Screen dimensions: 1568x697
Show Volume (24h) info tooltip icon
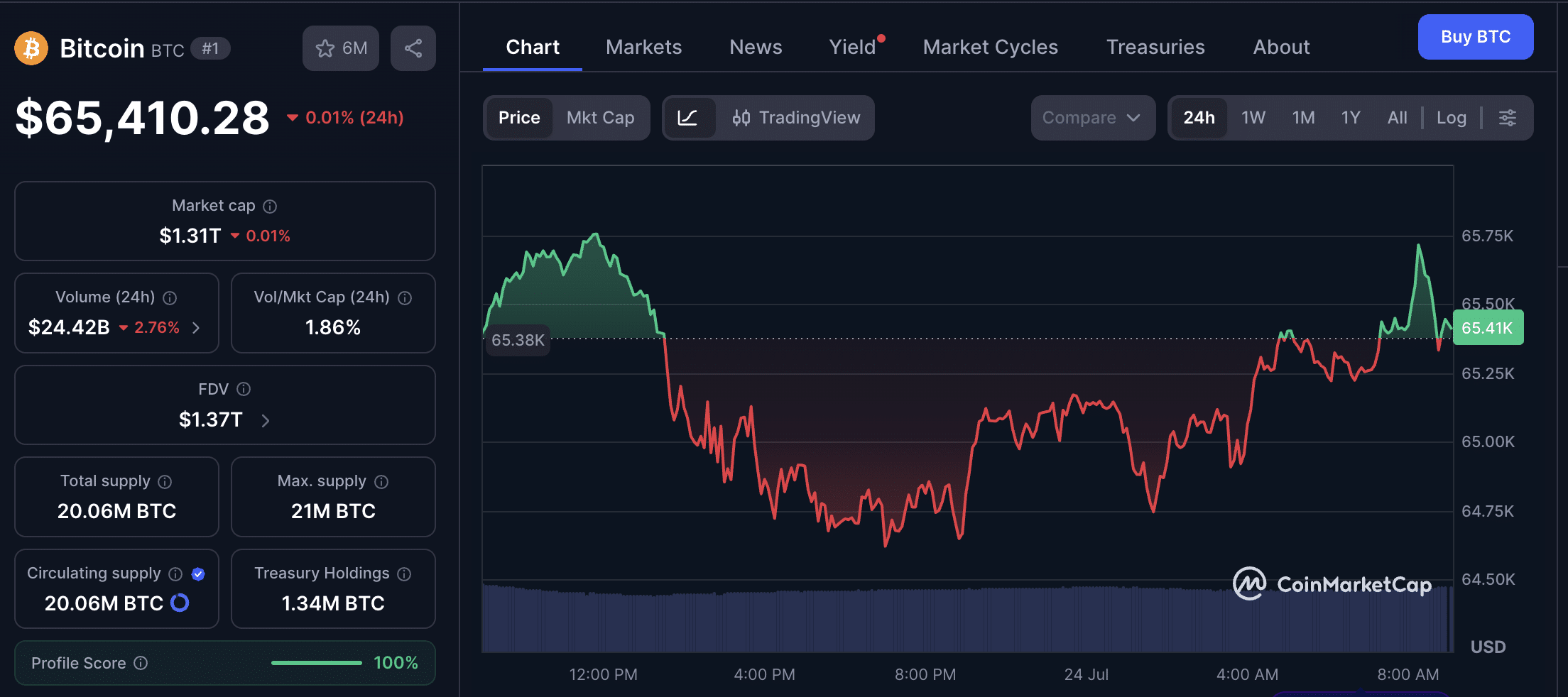pos(170,298)
